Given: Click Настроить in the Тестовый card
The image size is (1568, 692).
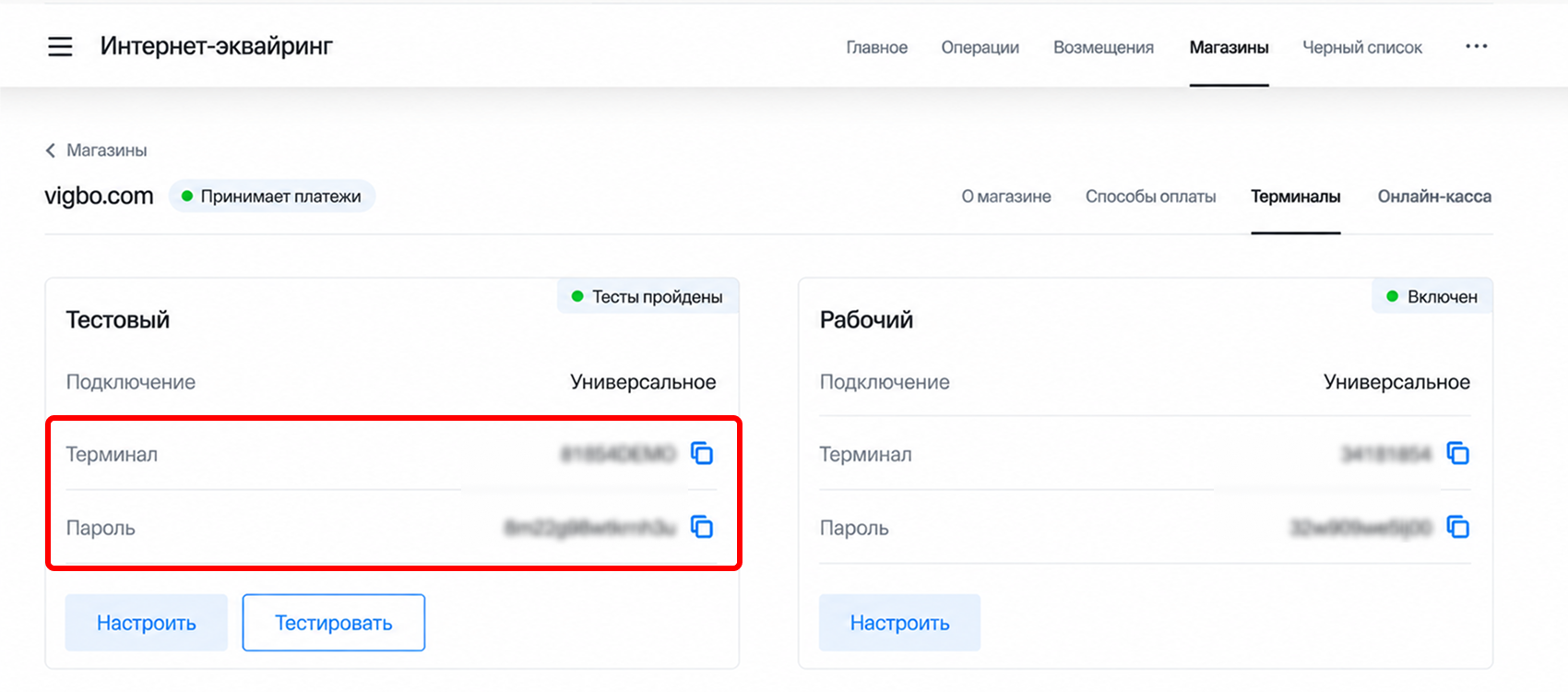Looking at the screenshot, I should coord(147,623).
